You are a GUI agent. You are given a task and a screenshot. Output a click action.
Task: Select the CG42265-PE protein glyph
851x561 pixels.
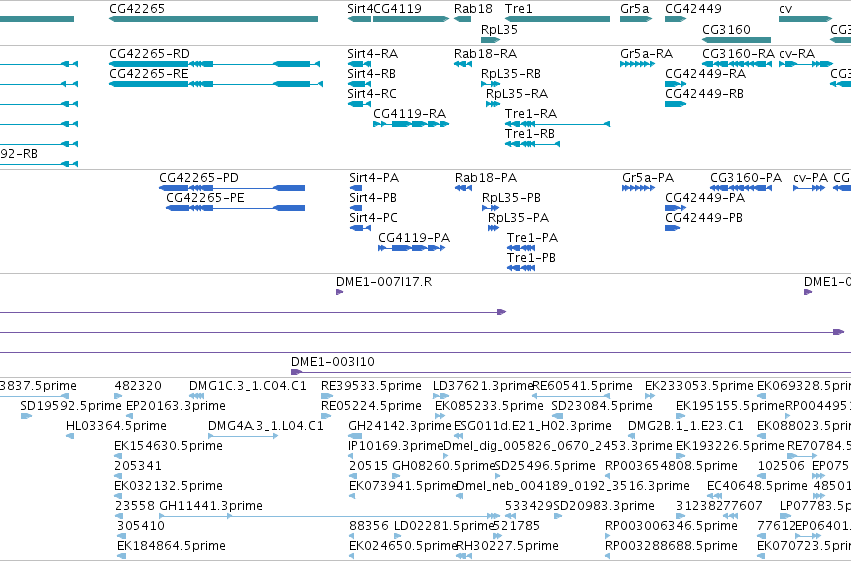coord(236,208)
